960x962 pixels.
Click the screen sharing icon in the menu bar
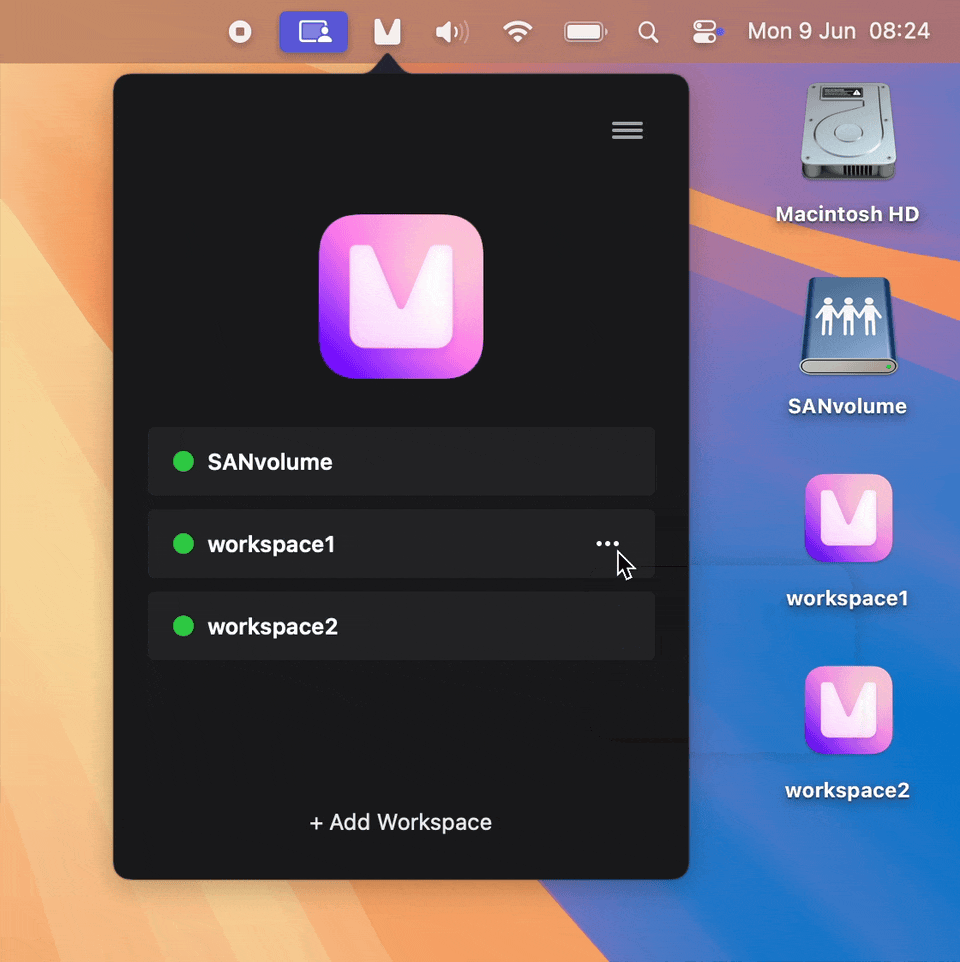click(314, 31)
